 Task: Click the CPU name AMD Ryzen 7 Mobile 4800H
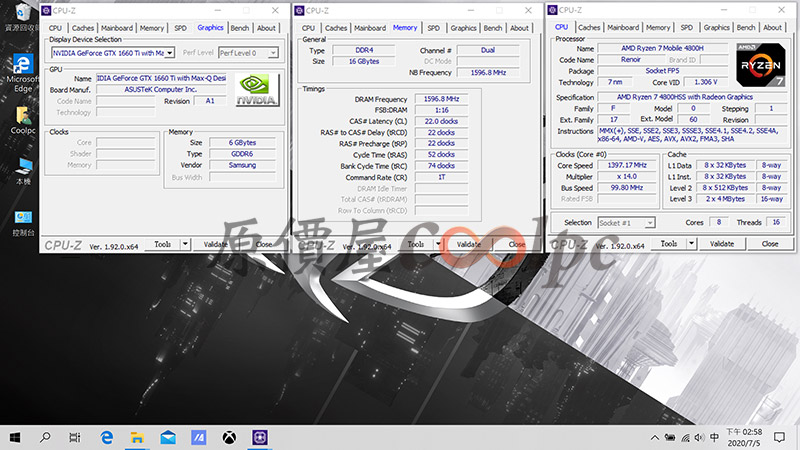pos(662,48)
